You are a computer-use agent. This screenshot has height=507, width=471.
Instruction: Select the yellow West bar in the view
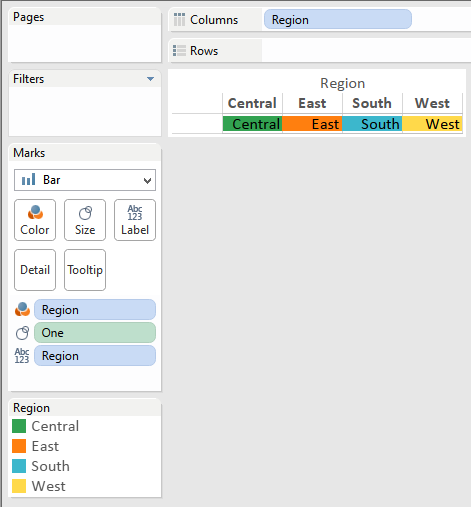[432, 124]
